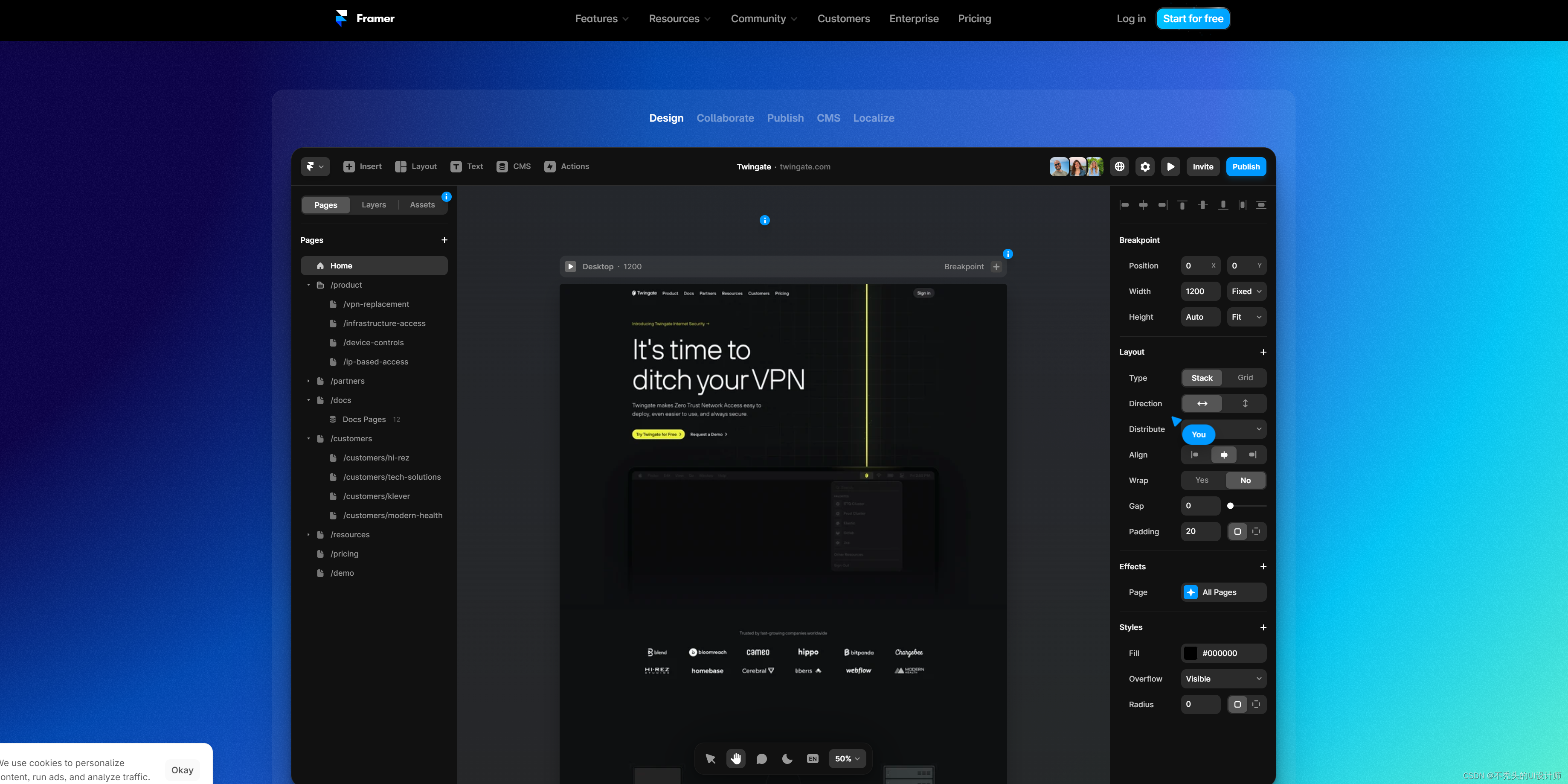Click the Insert plus icon in toolbar
The width and height of the screenshot is (1568, 784).
tap(349, 166)
